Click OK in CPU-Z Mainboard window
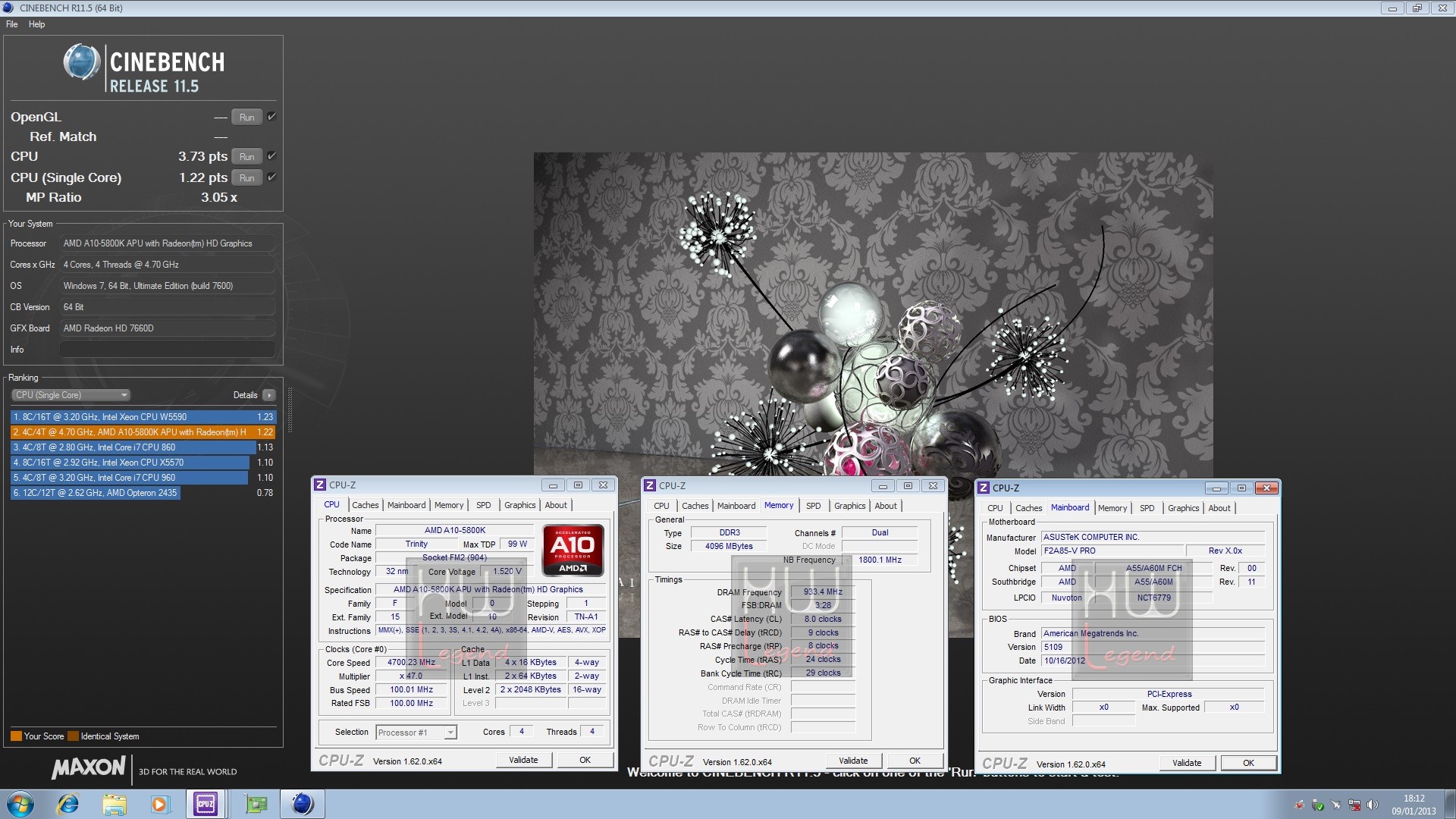Image resolution: width=1456 pixels, height=819 pixels. click(x=1249, y=763)
